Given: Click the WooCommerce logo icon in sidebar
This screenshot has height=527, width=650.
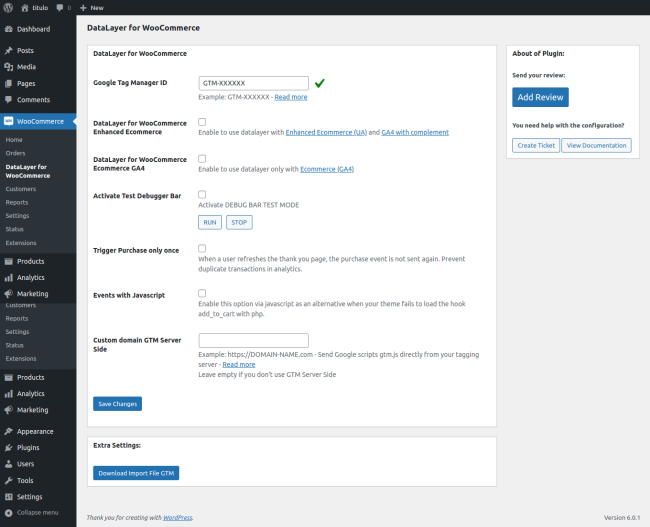Looking at the screenshot, I should pyautogui.click(x=9, y=121).
